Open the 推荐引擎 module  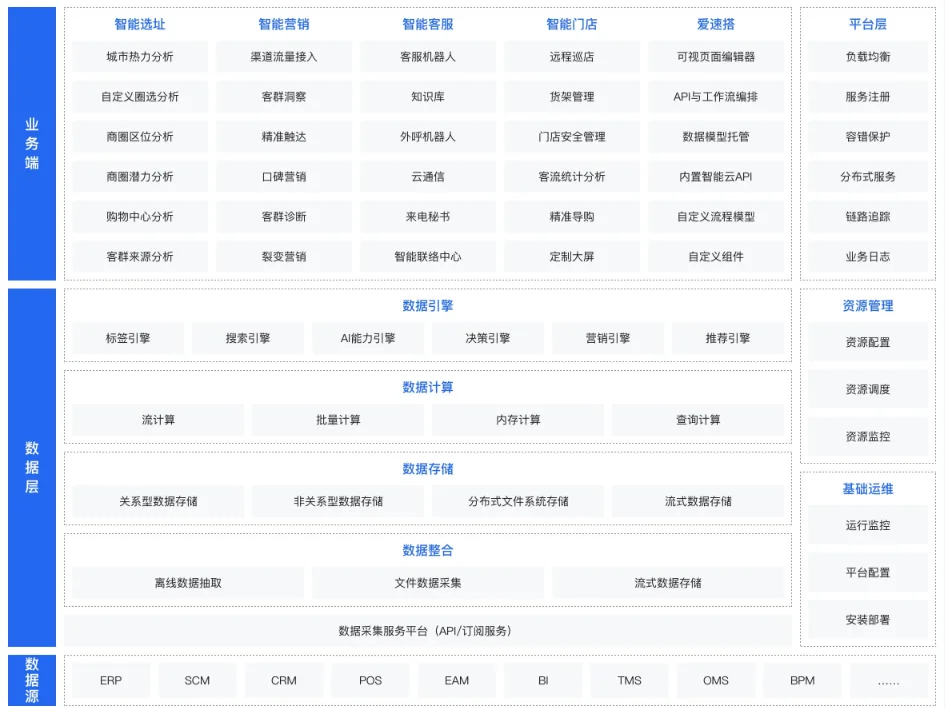pyautogui.click(x=729, y=338)
